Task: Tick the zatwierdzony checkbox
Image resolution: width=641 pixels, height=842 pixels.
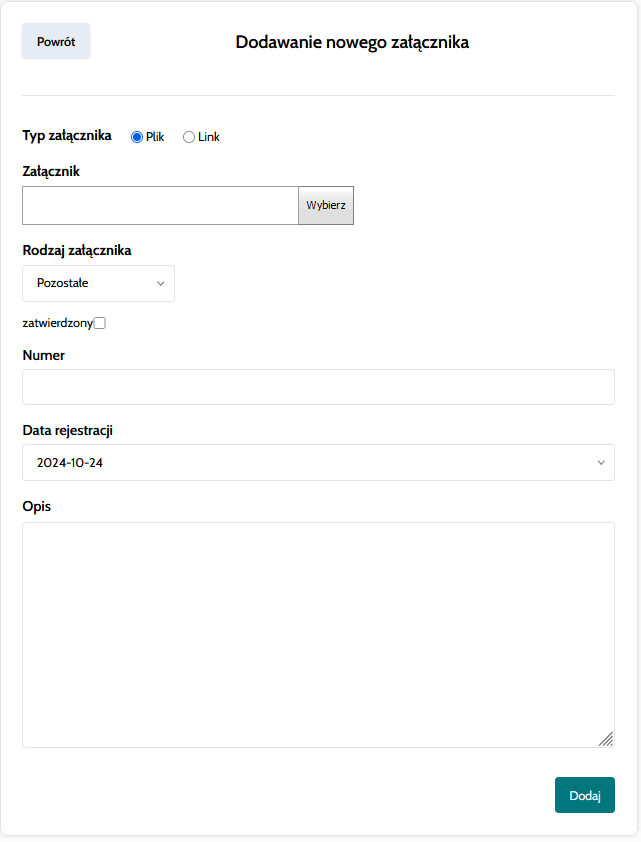Action: click(x=99, y=323)
